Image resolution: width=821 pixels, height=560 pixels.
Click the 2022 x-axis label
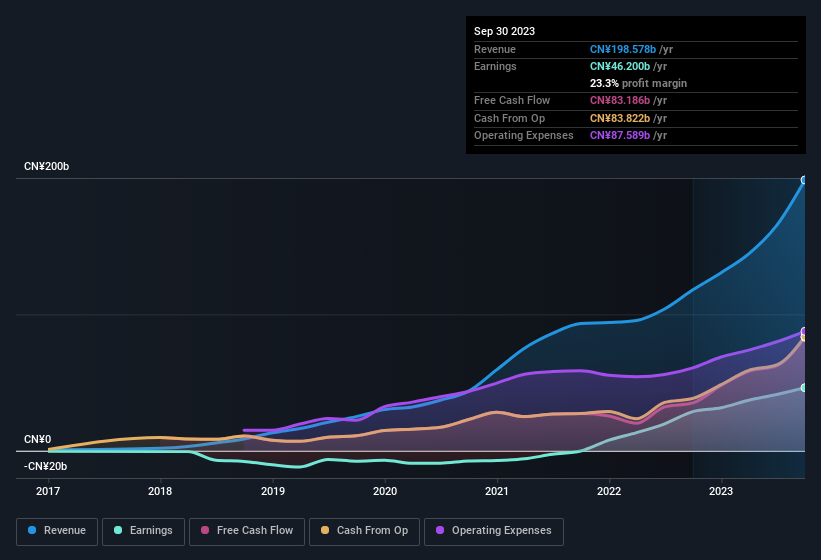pyautogui.click(x=609, y=491)
